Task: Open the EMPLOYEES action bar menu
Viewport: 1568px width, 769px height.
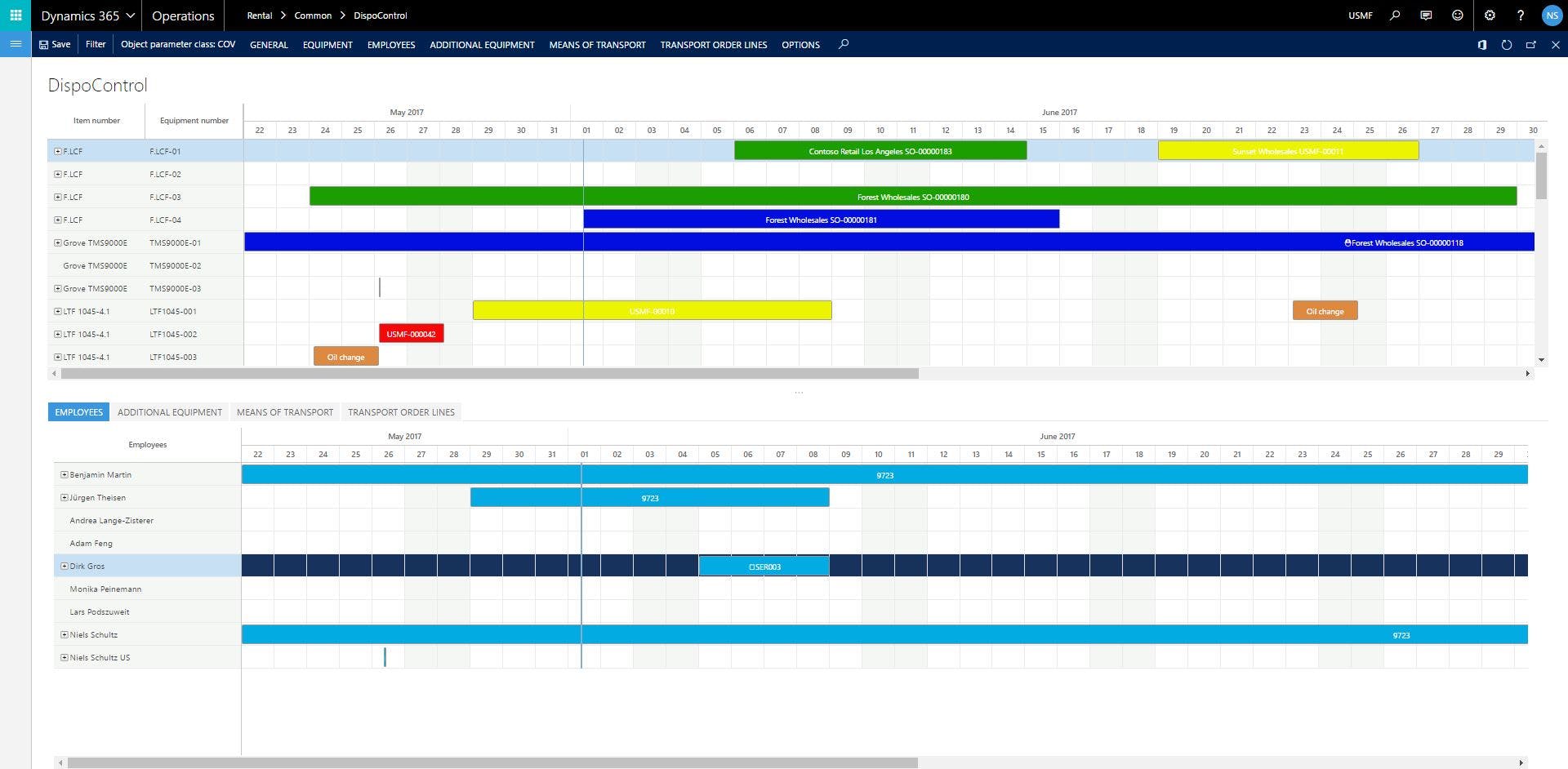Action: coord(391,45)
